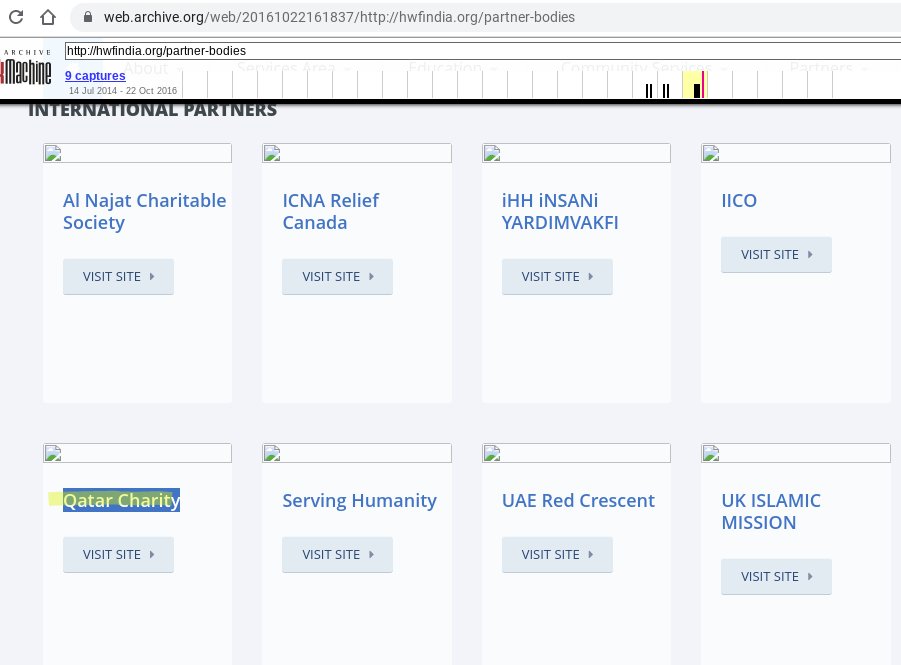Open Serving Humanity title link

click(360, 501)
